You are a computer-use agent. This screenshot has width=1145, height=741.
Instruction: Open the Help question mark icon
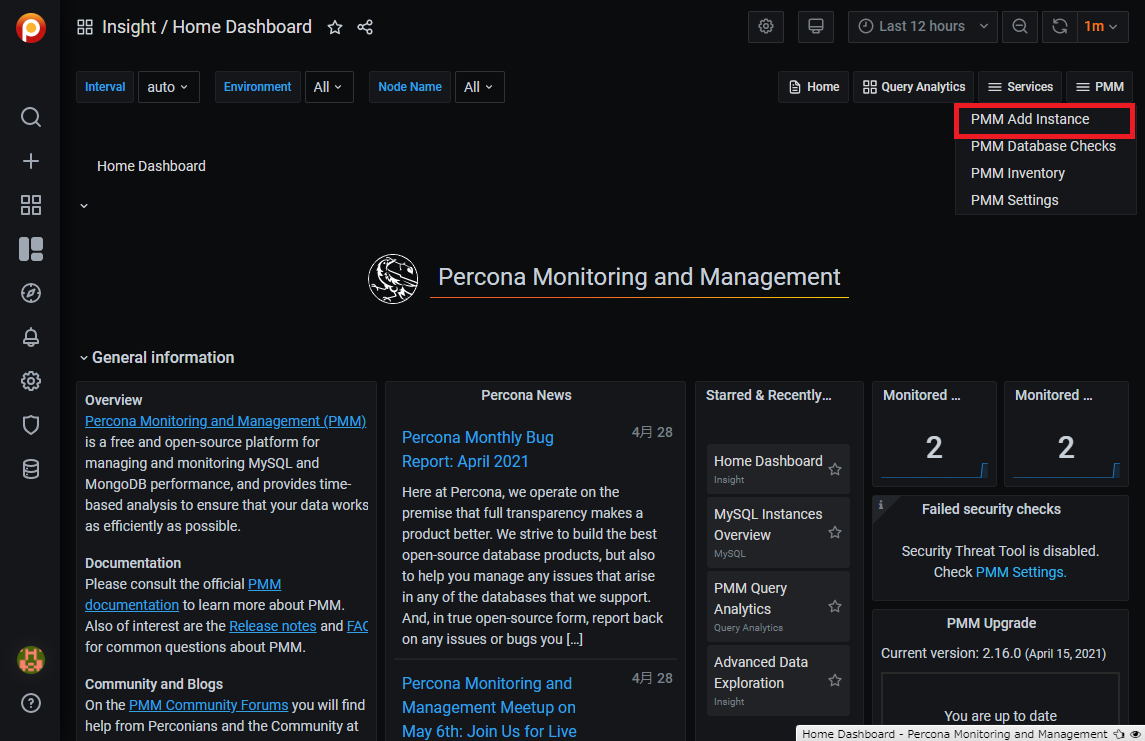pyautogui.click(x=31, y=703)
